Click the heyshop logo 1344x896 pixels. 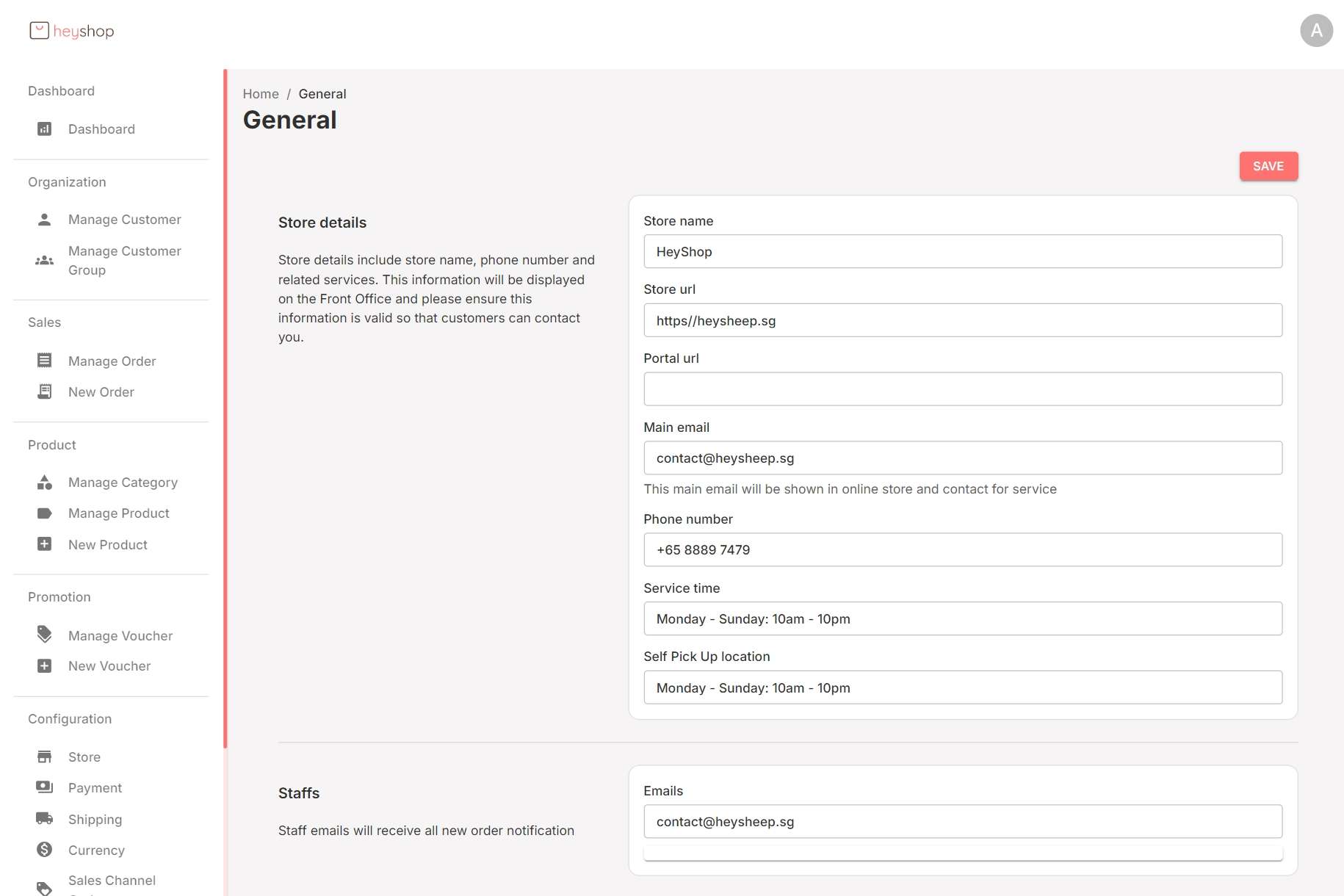(72, 31)
